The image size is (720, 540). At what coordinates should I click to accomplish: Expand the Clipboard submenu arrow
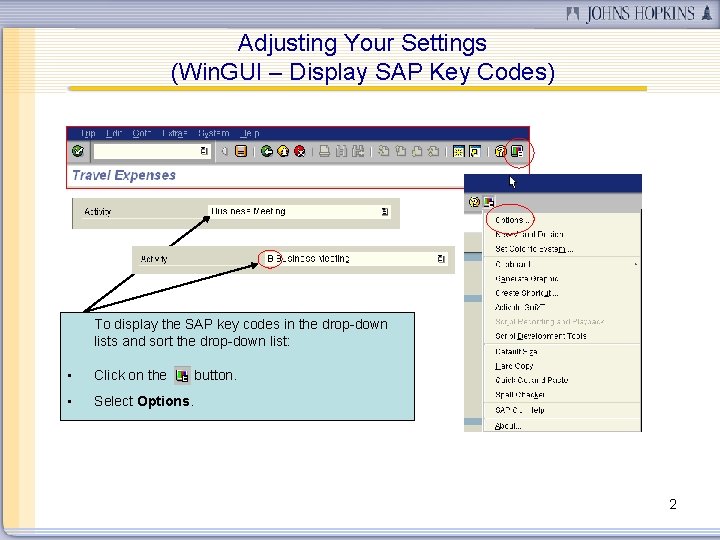636,264
